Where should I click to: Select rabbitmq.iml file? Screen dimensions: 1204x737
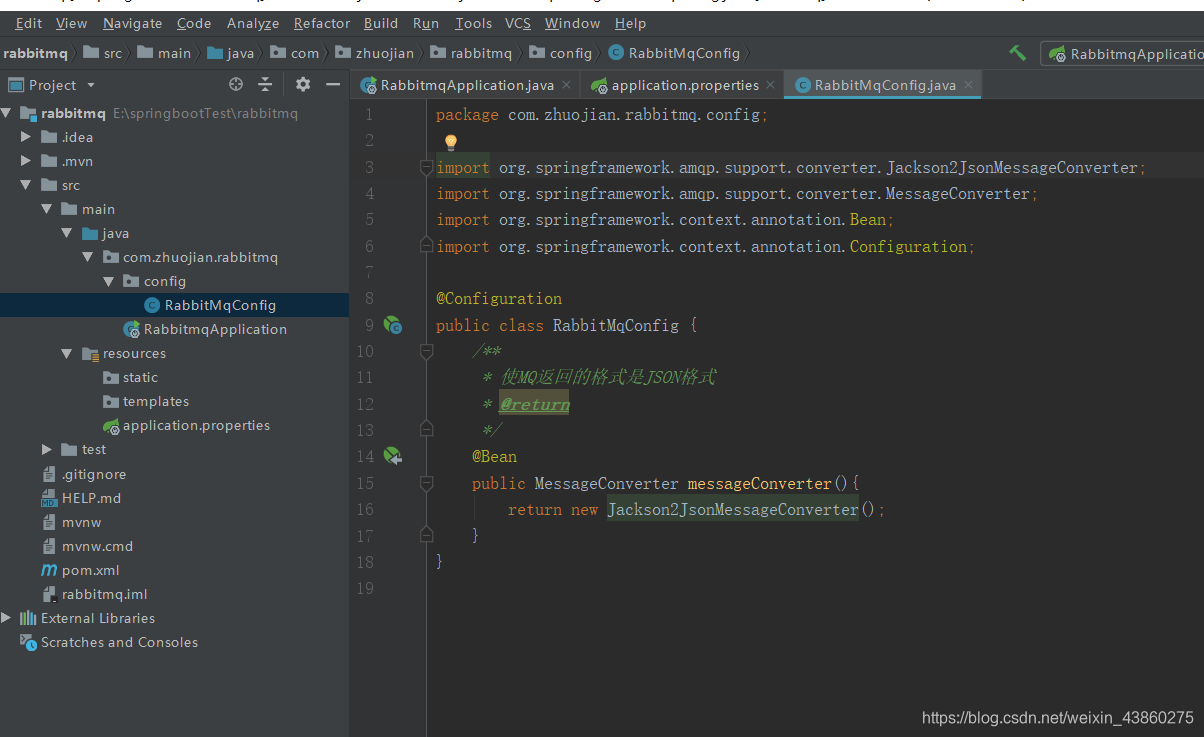pyautogui.click(x=104, y=594)
